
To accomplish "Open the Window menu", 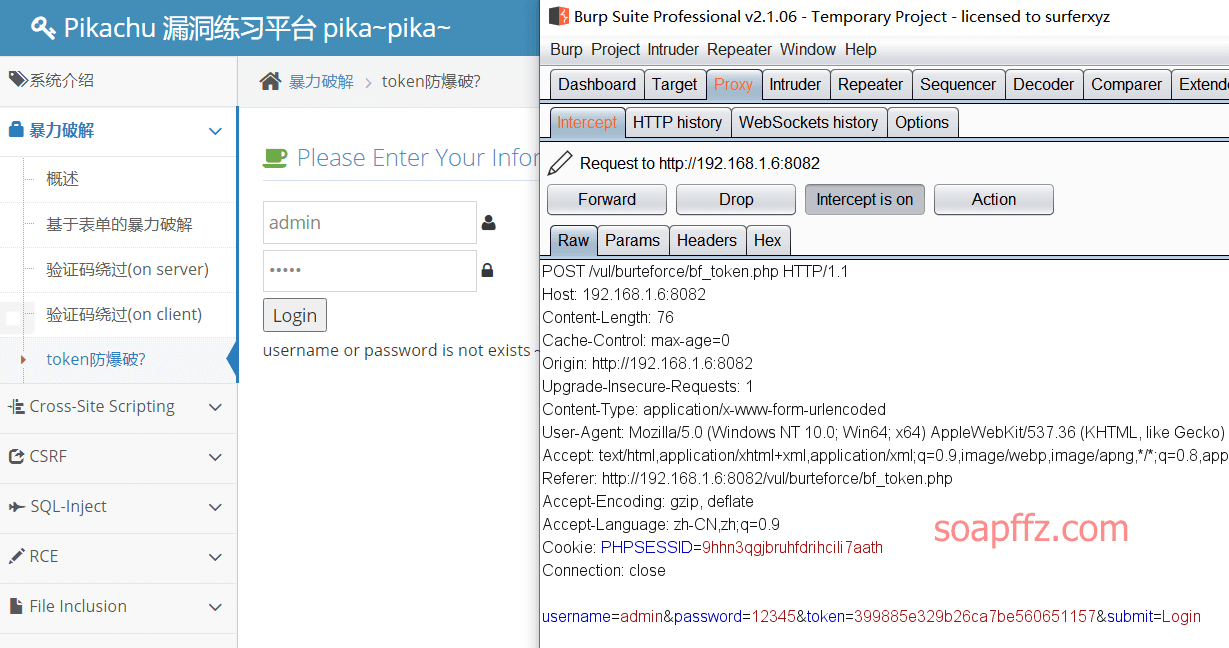I will [808, 49].
